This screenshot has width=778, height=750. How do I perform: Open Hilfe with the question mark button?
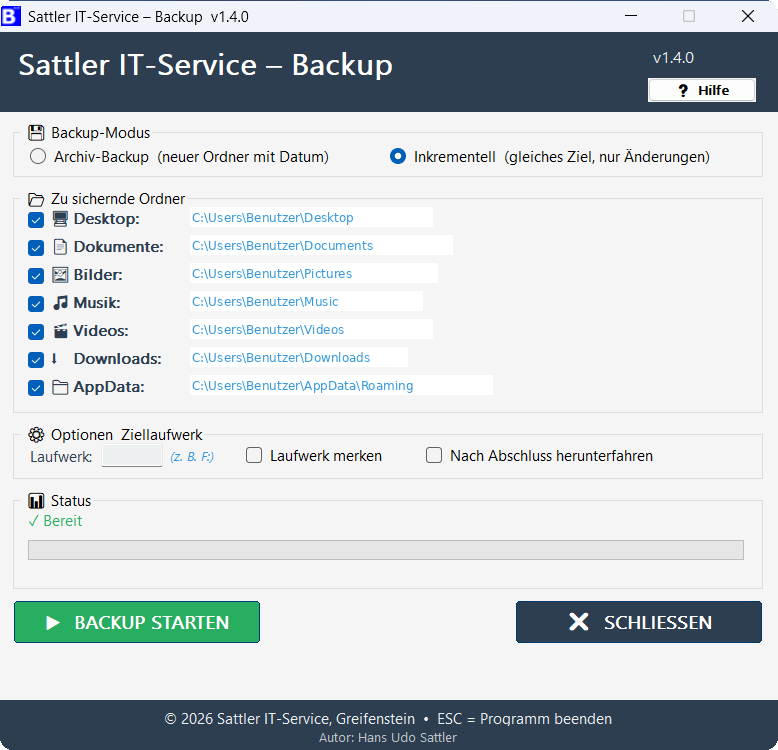(x=702, y=90)
